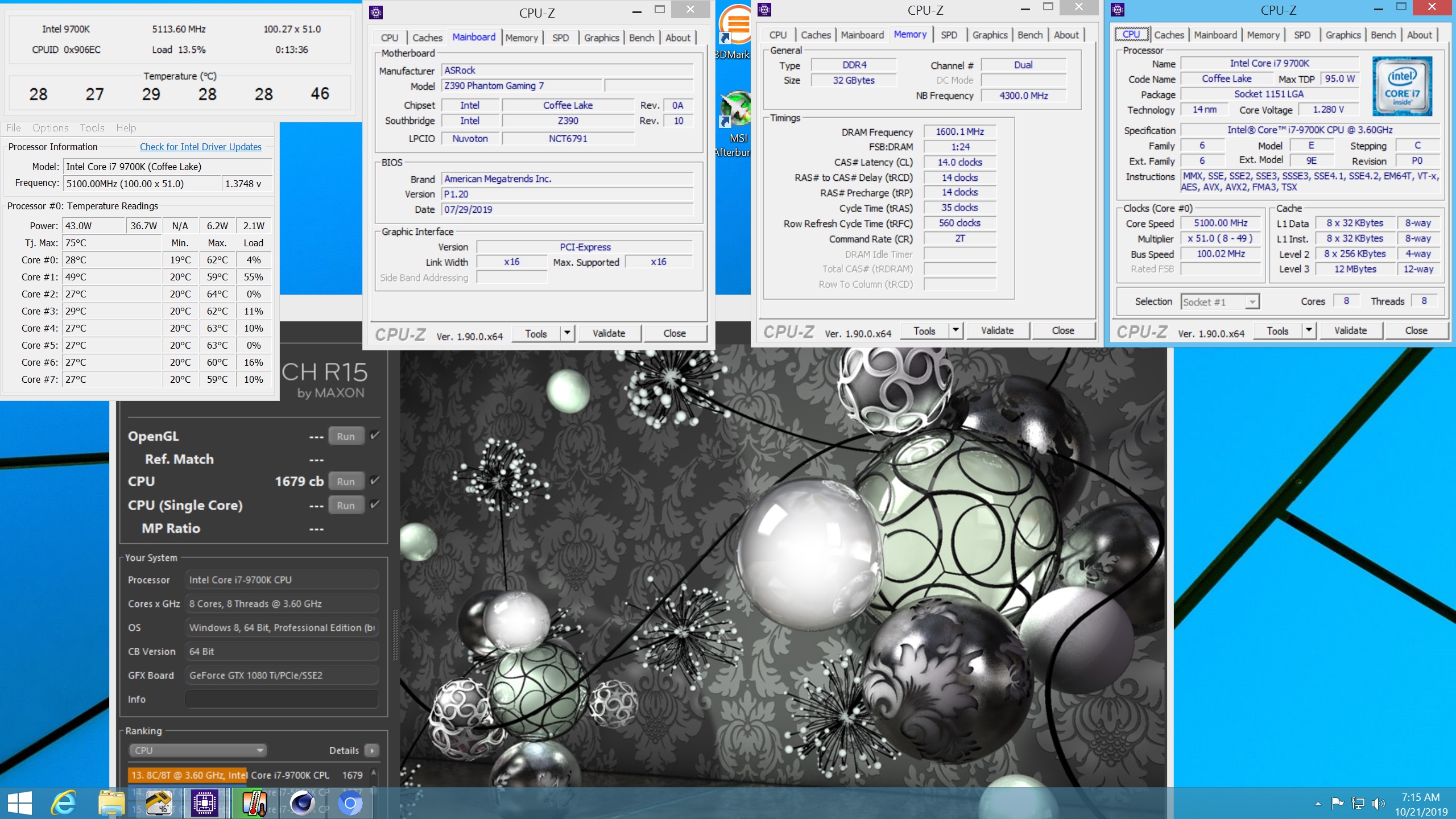Expand the Tools dropdown in CPU-Z Memory window
This screenshot has width=1456, height=819.
point(955,330)
